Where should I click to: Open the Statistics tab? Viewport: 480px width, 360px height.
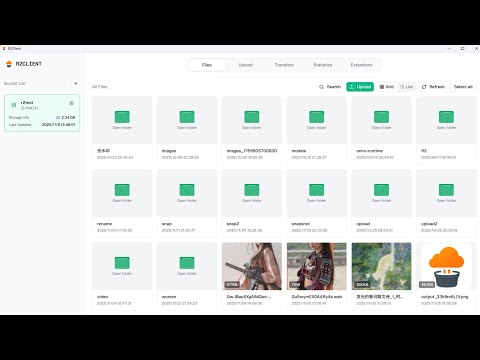(x=323, y=65)
